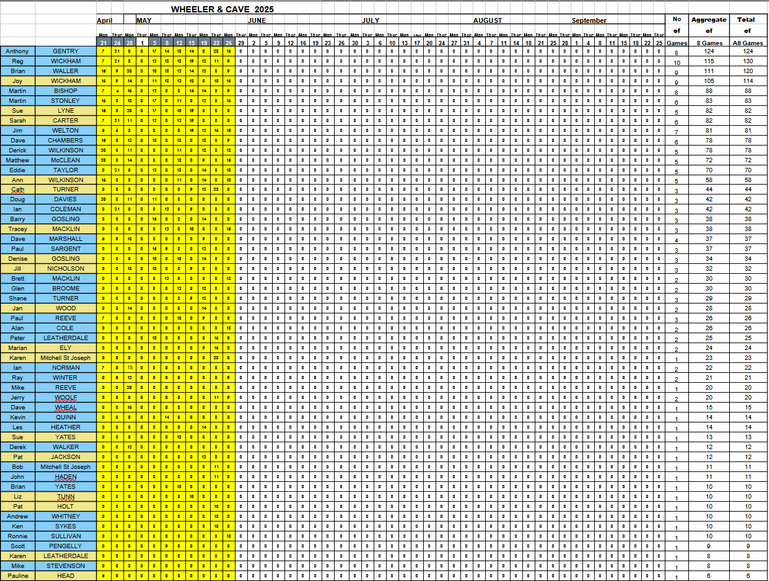
Task: Click the WELTON surname cell
Action: pos(66,130)
